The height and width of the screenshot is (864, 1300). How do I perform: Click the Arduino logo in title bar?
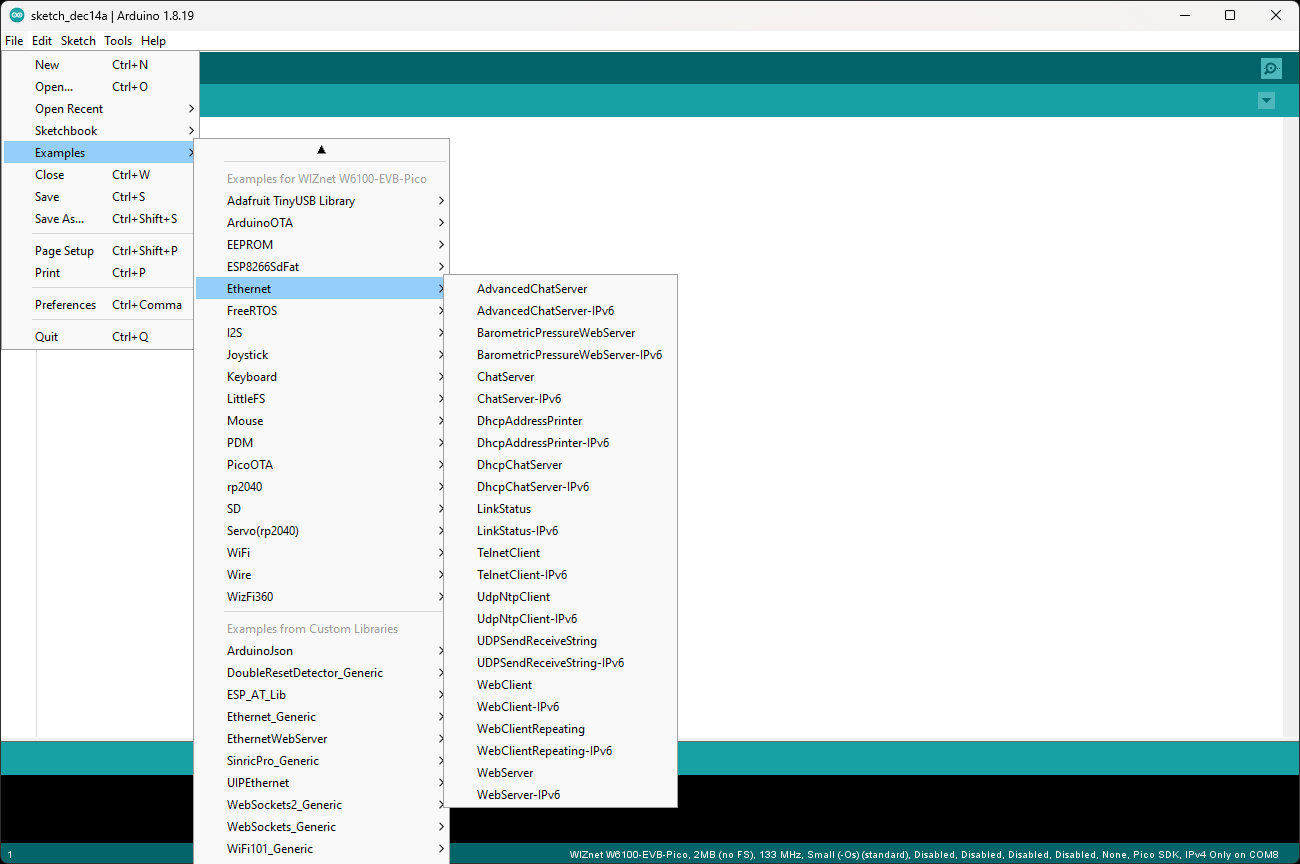(17, 15)
